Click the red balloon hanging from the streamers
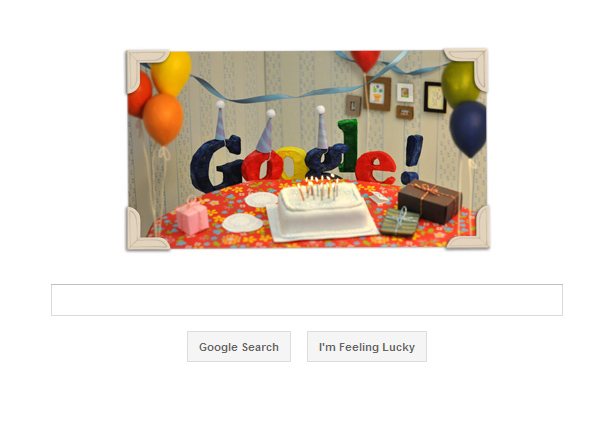The height and width of the screenshot is (425, 616). click(x=365, y=60)
